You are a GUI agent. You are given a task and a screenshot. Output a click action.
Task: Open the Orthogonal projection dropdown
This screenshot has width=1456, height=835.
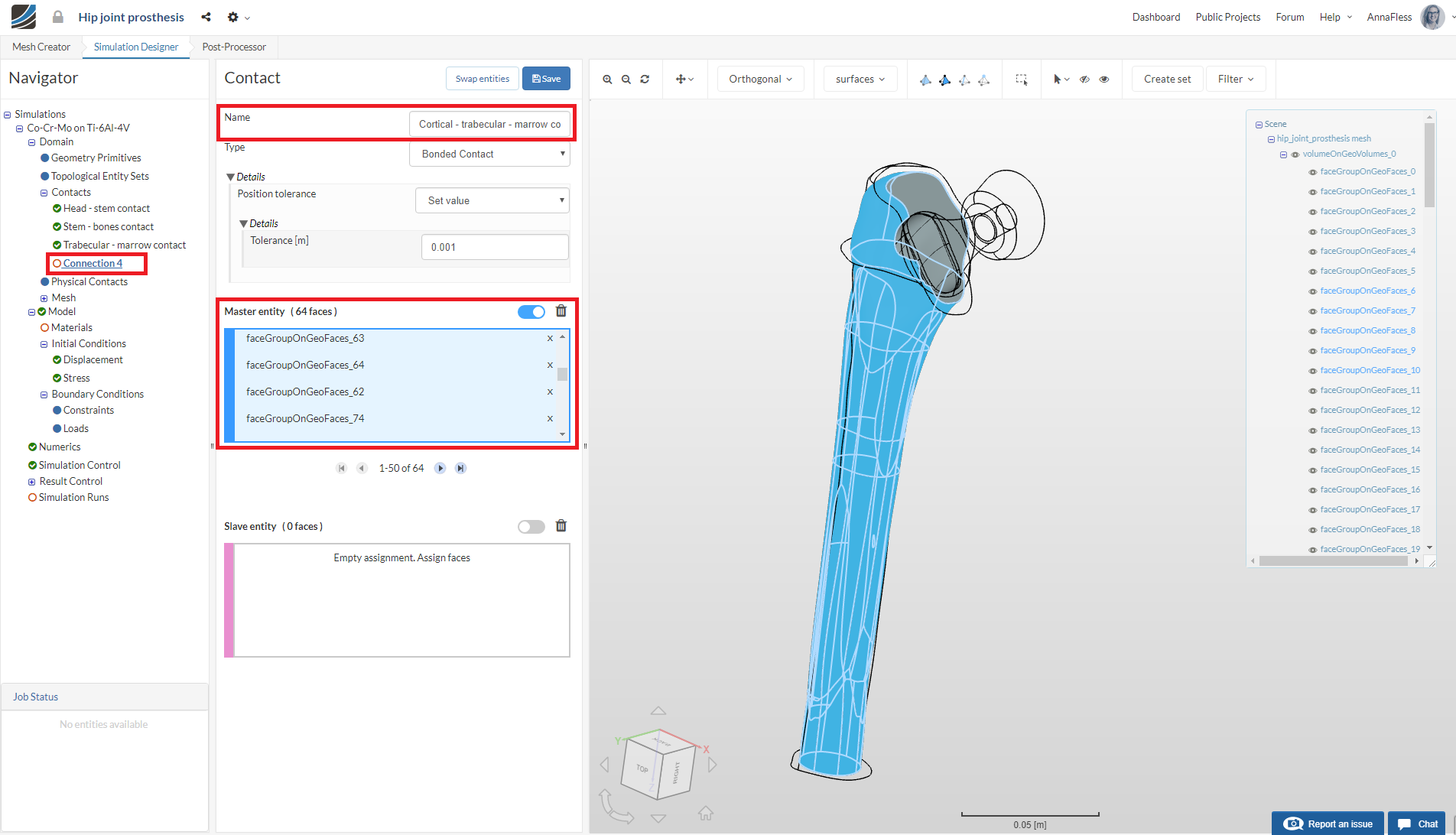click(760, 79)
